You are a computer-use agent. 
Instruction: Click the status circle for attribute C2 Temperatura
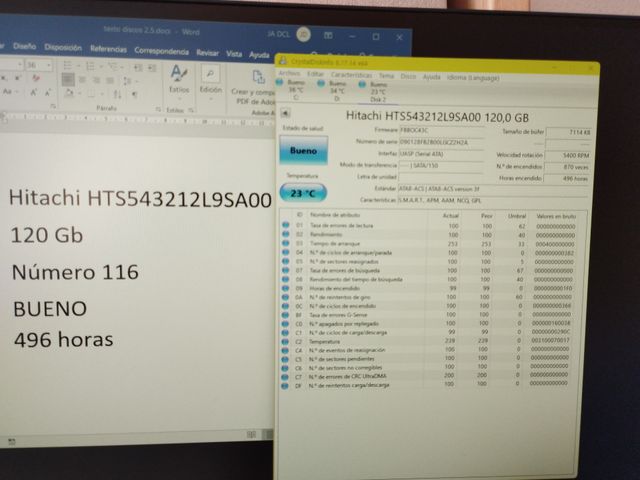(x=285, y=342)
